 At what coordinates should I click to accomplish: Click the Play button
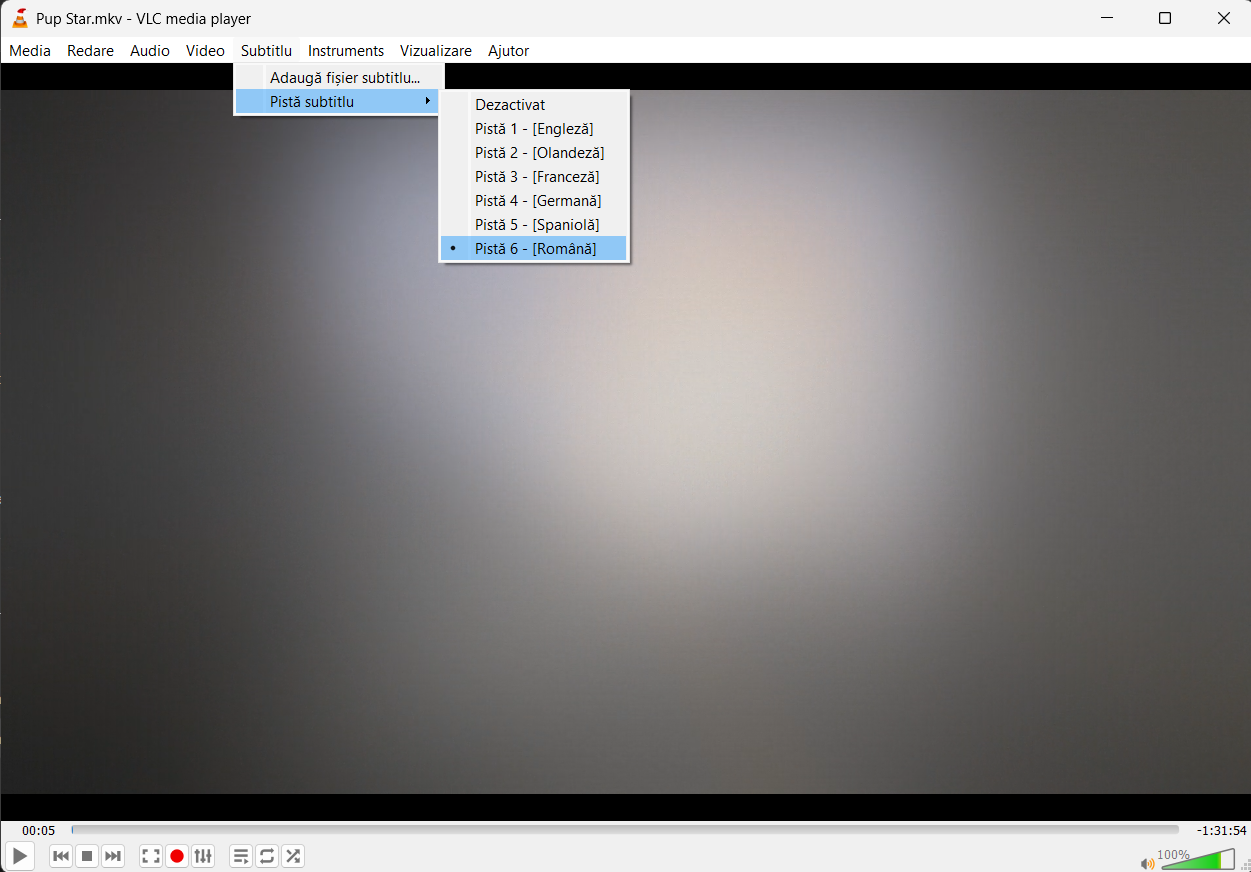(x=20, y=856)
